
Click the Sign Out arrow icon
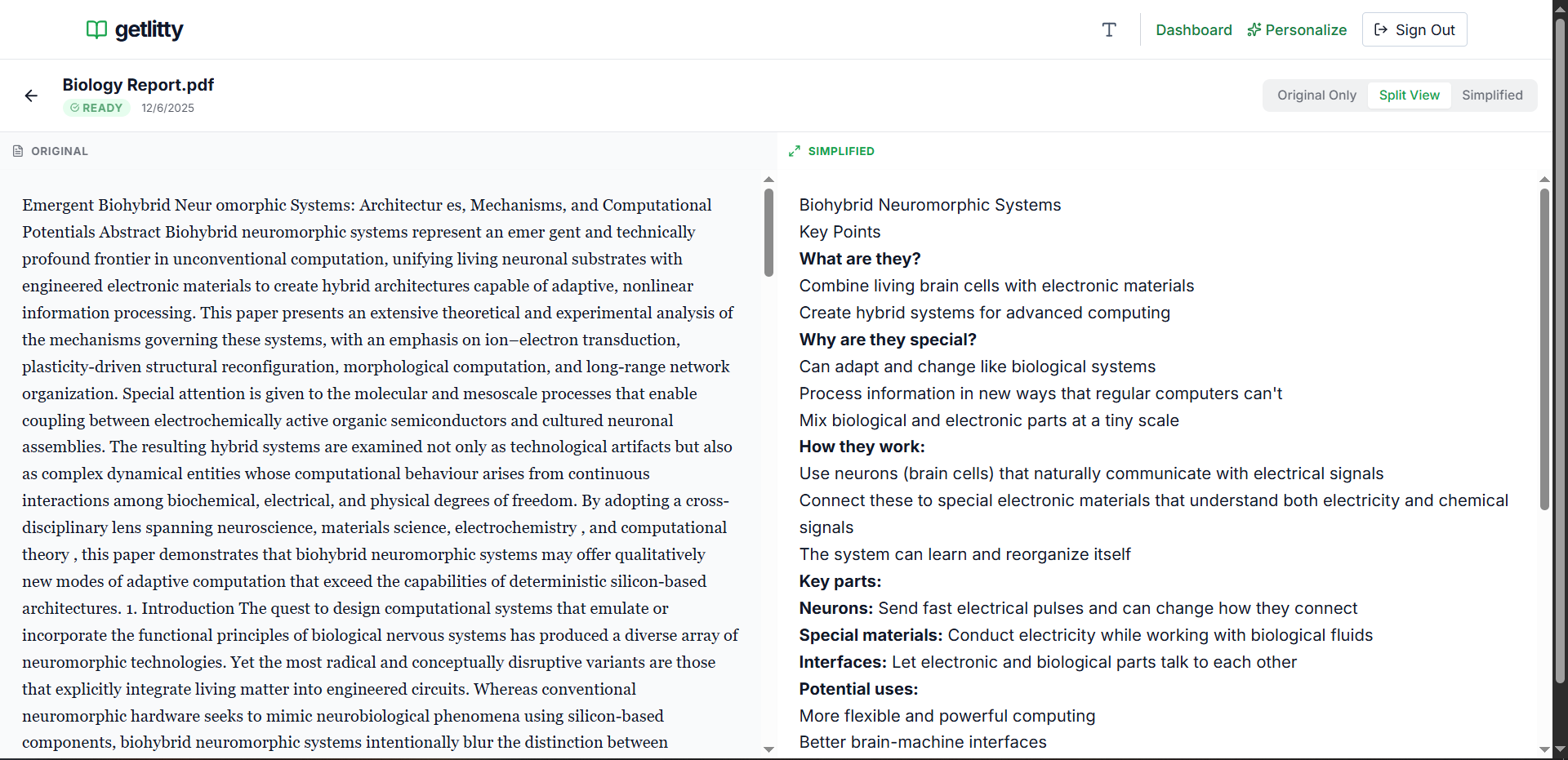coord(1381,30)
